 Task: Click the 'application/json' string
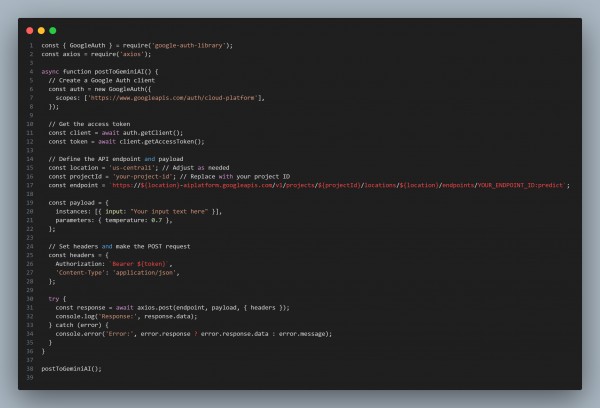click(x=144, y=273)
